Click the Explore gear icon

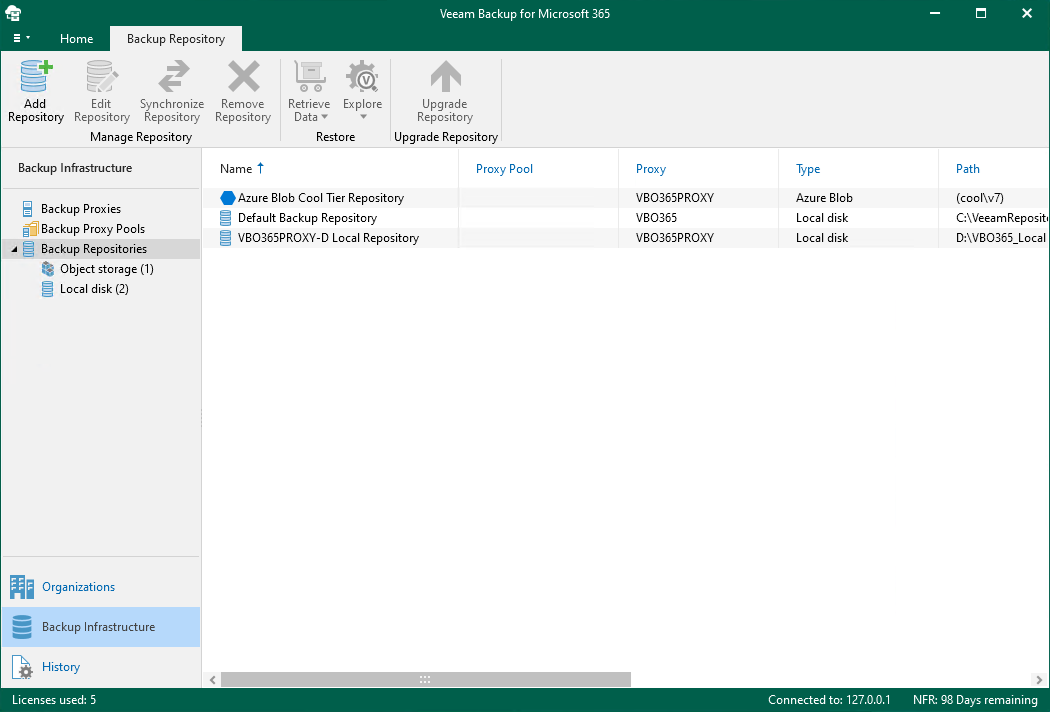[x=362, y=76]
